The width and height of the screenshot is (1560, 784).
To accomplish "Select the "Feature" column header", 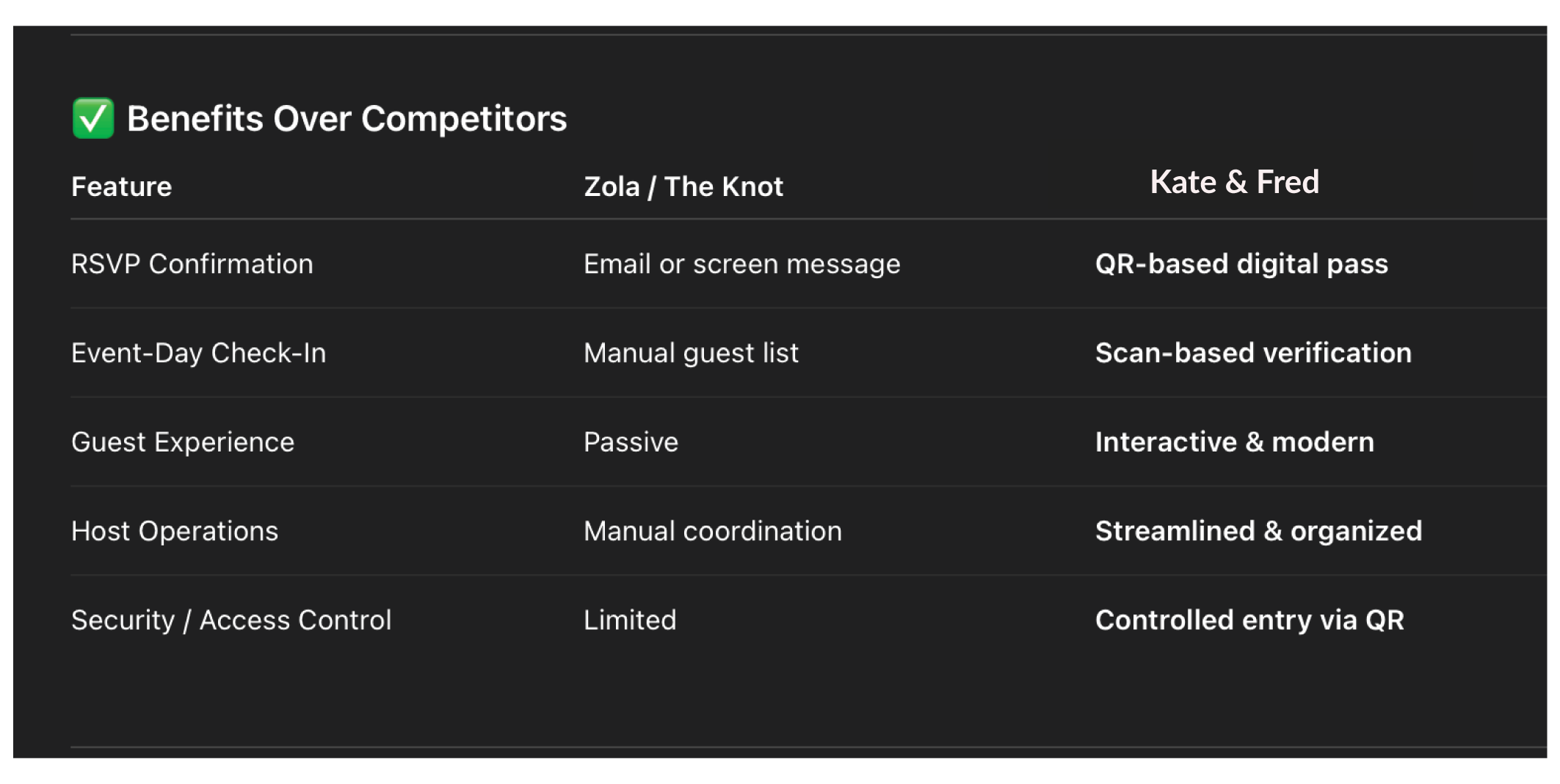I will (122, 187).
